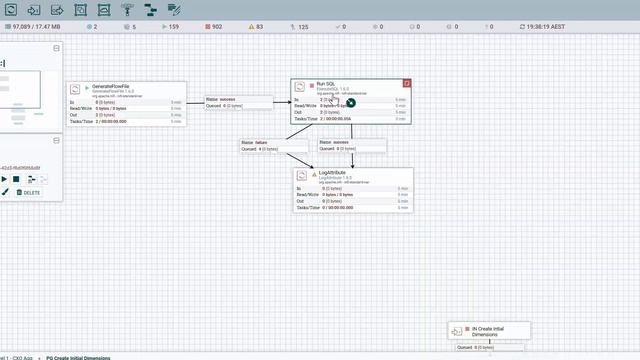Click the invalid components warning count 83

pyautogui.click(x=256, y=27)
